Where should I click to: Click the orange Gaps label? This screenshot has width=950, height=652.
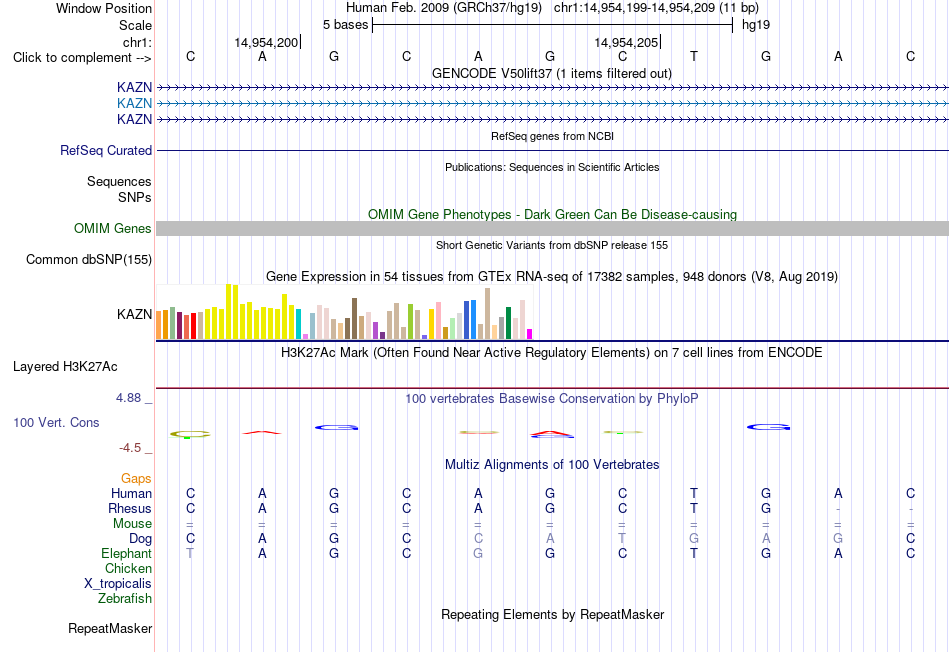136,479
